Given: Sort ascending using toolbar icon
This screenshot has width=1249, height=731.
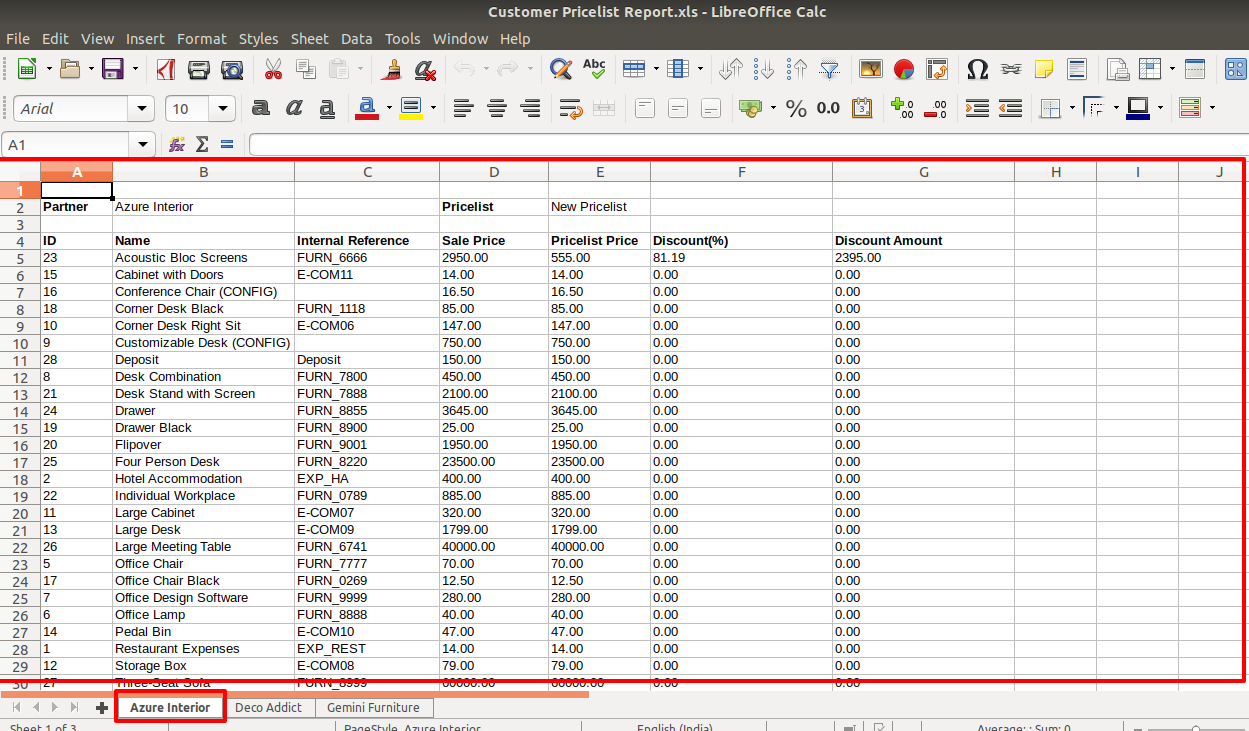Looking at the screenshot, I should (764, 69).
